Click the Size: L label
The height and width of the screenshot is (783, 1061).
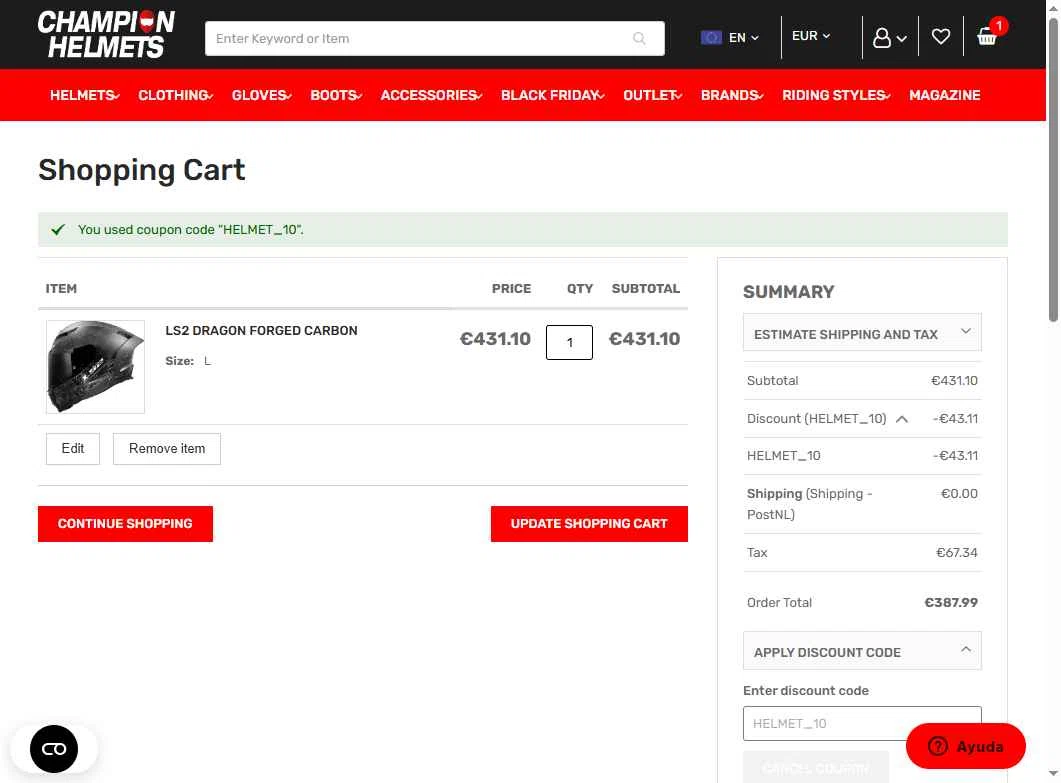[x=188, y=361]
